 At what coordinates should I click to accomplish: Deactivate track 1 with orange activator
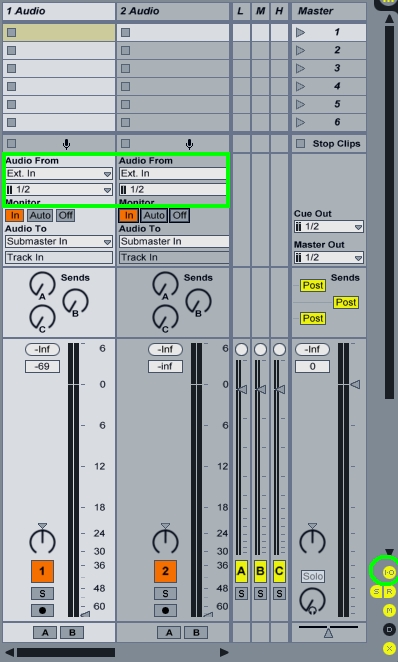(x=42, y=571)
